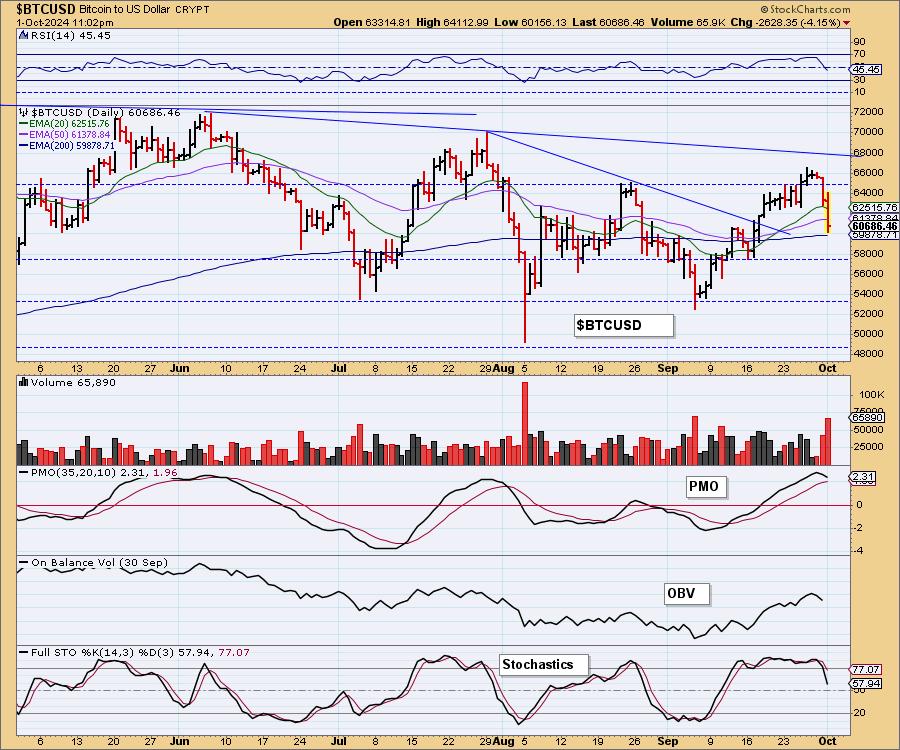The width and height of the screenshot is (900, 750).
Task: Click the 62515.76 price tag on right axis
Action: pos(874,207)
